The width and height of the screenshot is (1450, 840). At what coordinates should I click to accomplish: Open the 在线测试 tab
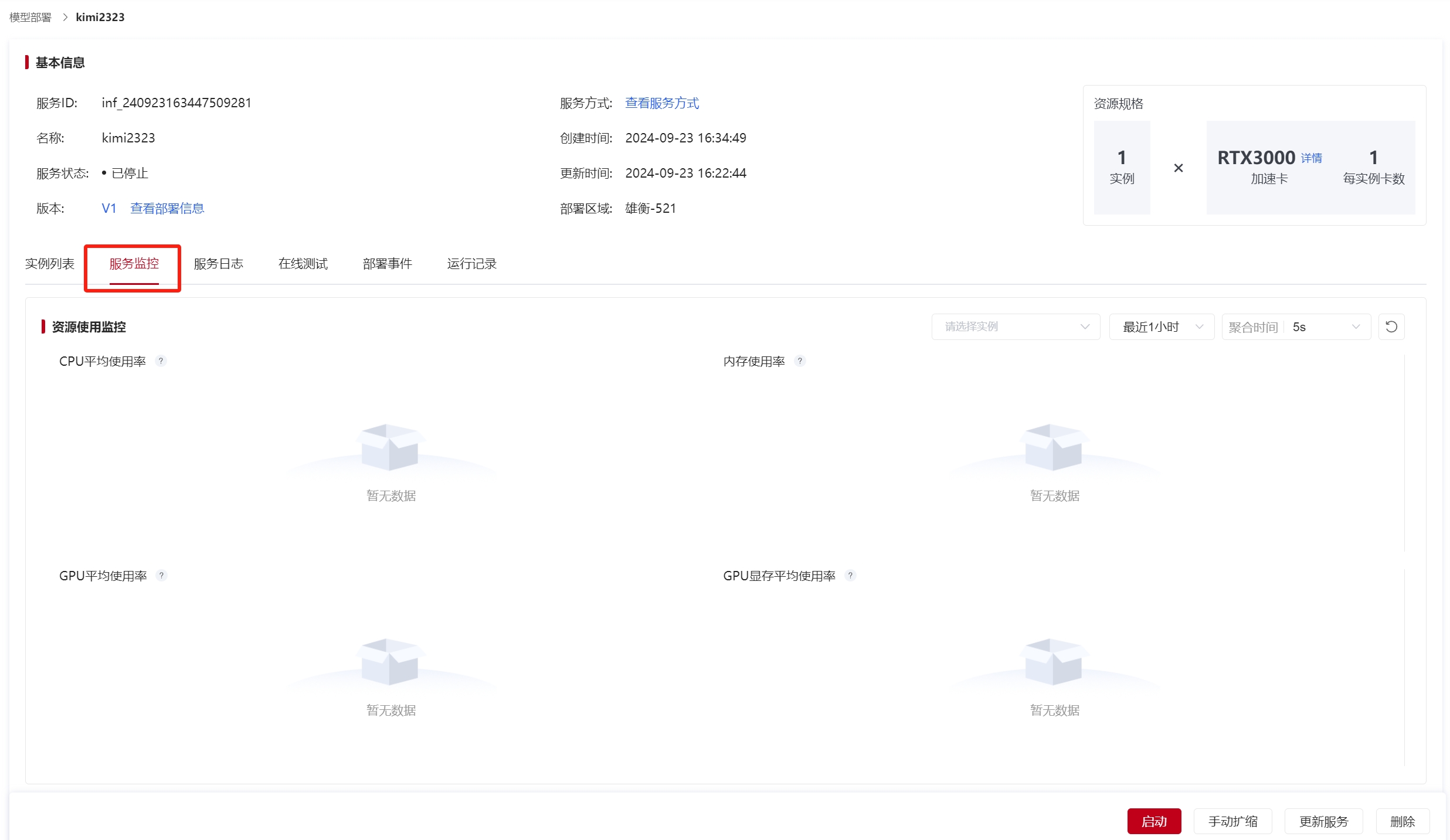pyautogui.click(x=303, y=264)
